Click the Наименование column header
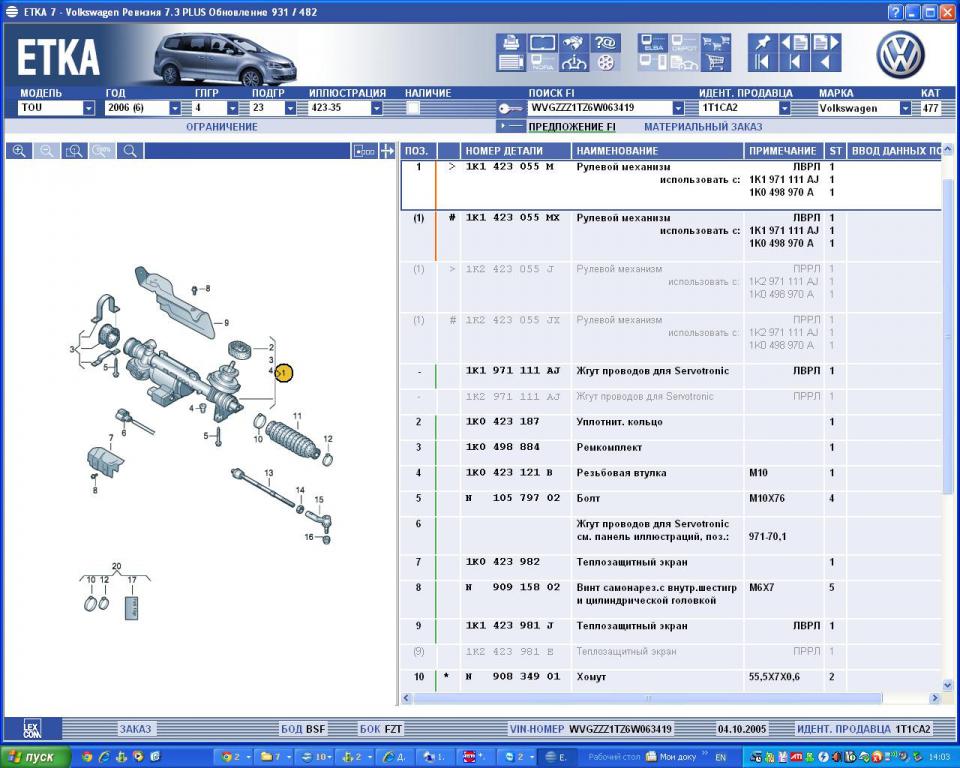 pyautogui.click(x=658, y=151)
